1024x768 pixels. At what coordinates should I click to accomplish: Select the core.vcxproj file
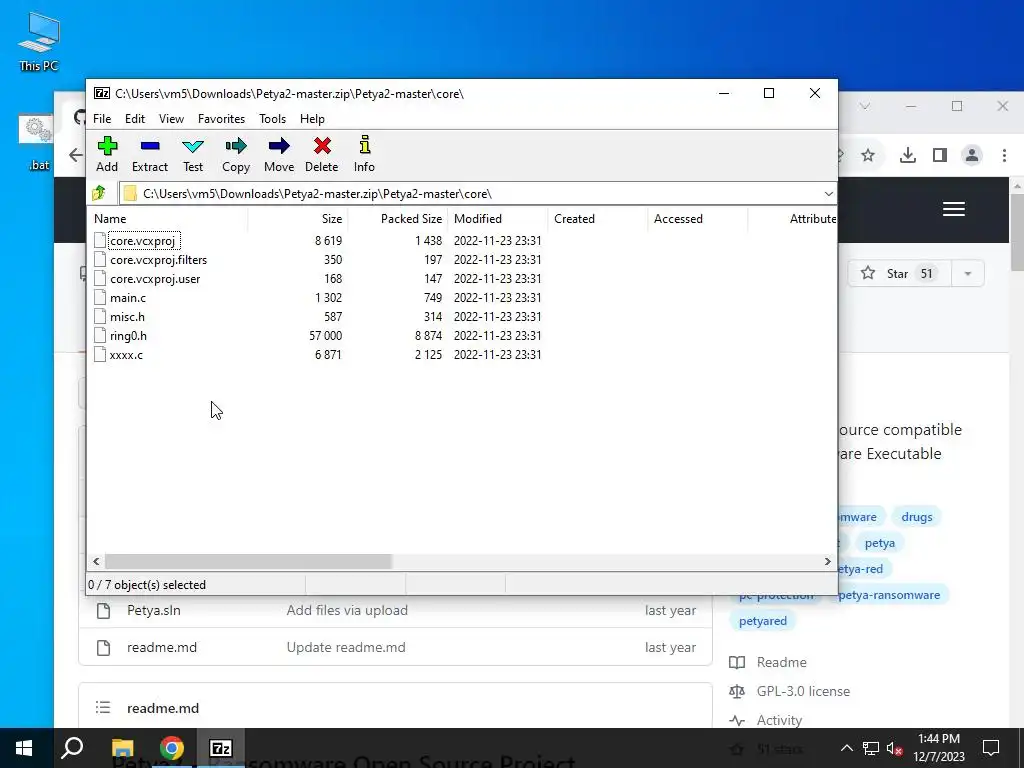tap(143, 241)
